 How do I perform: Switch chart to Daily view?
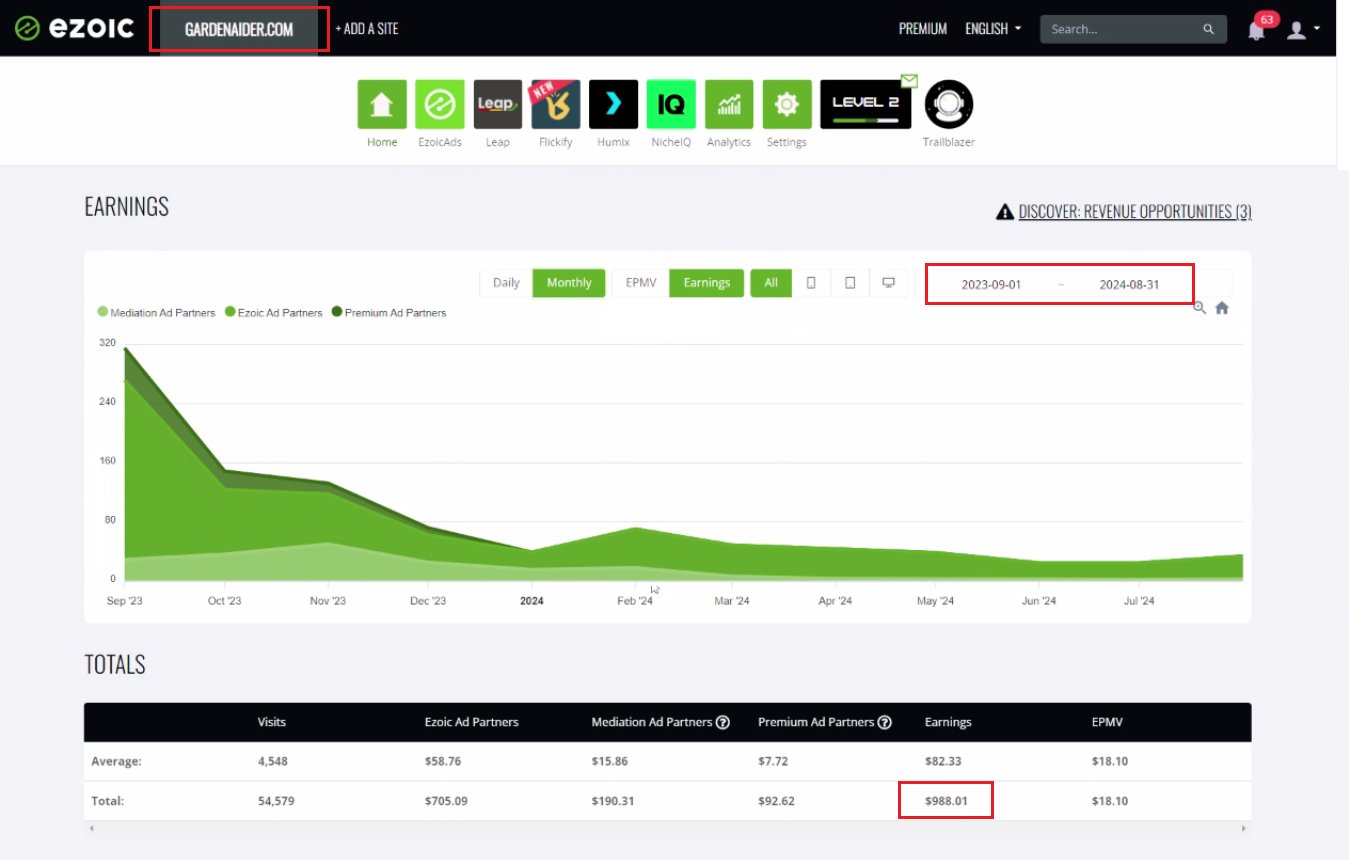tap(506, 283)
